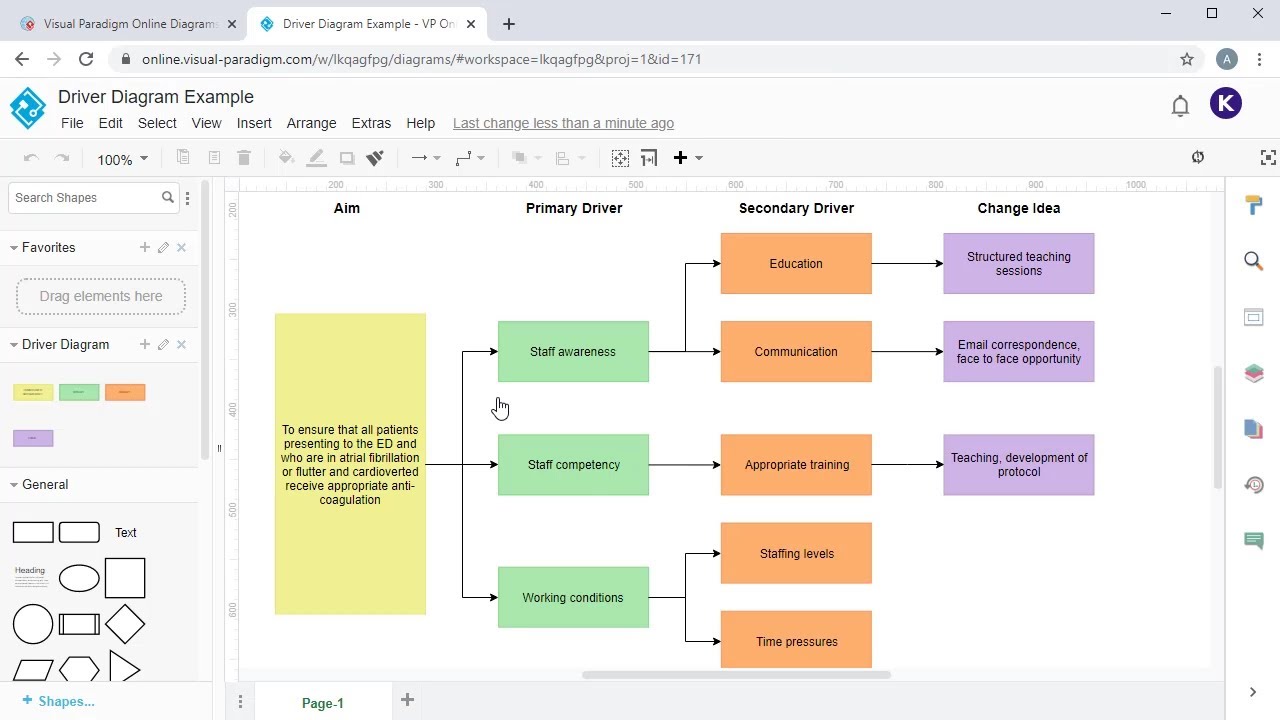
Task: Click the notification bell icon
Action: tap(1180, 105)
